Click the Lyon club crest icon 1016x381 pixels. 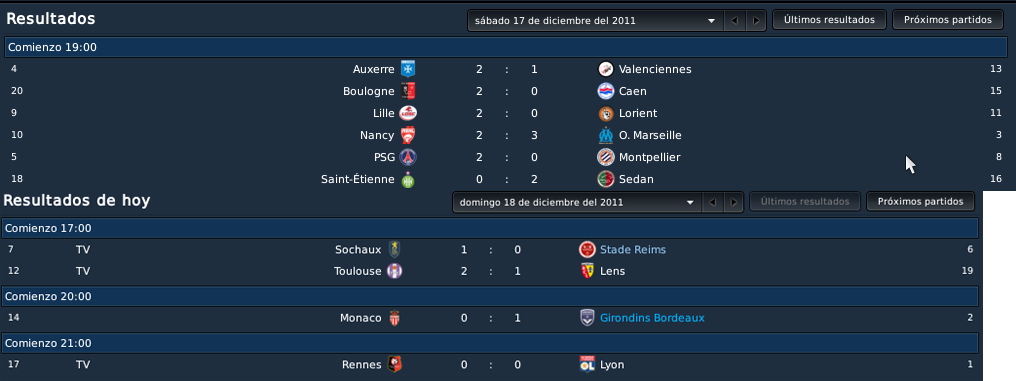click(x=587, y=365)
